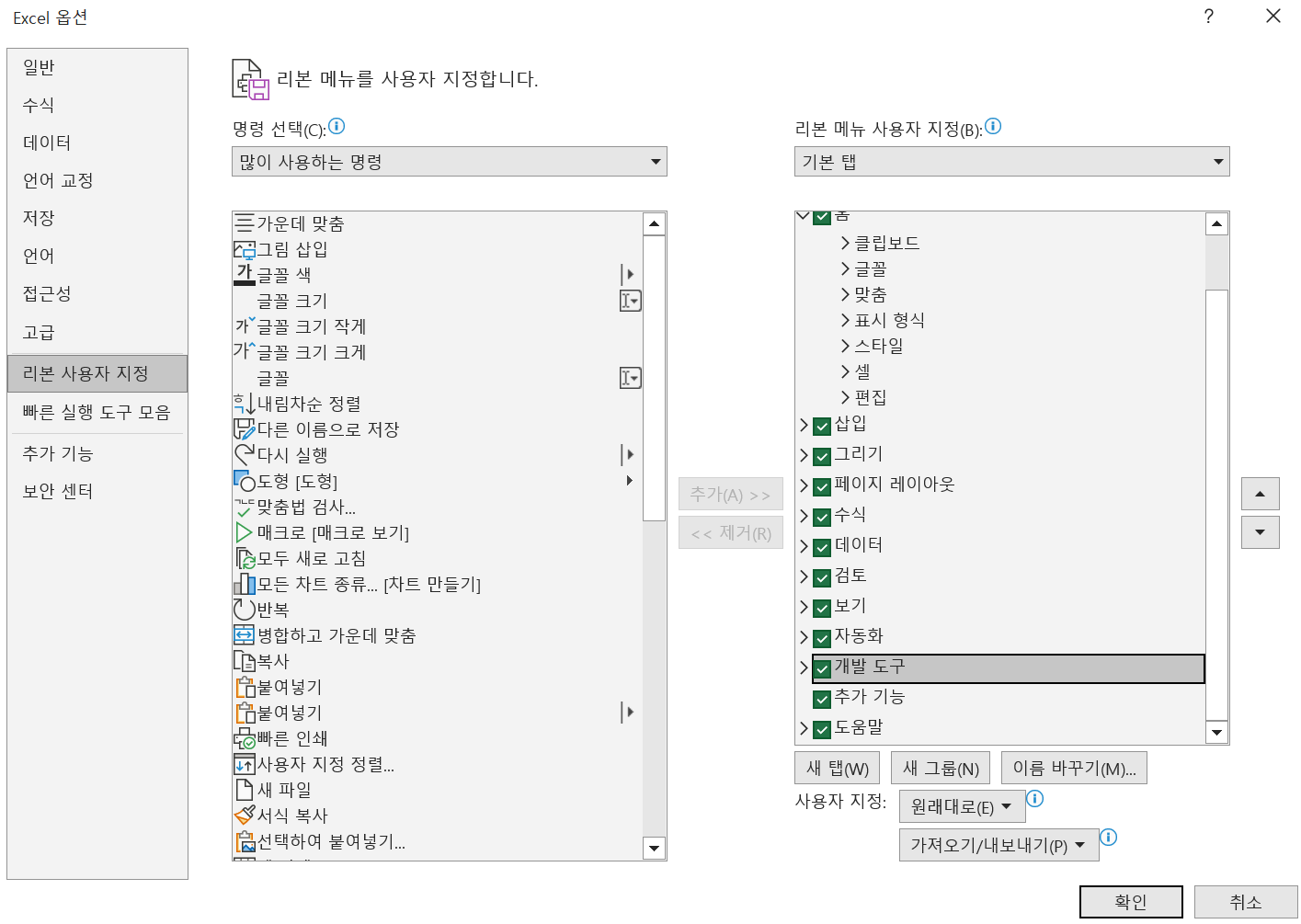Select the 글꼴 group tree item
Image resolution: width=1301 pixels, height=924 pixels.
pos(871,268)
